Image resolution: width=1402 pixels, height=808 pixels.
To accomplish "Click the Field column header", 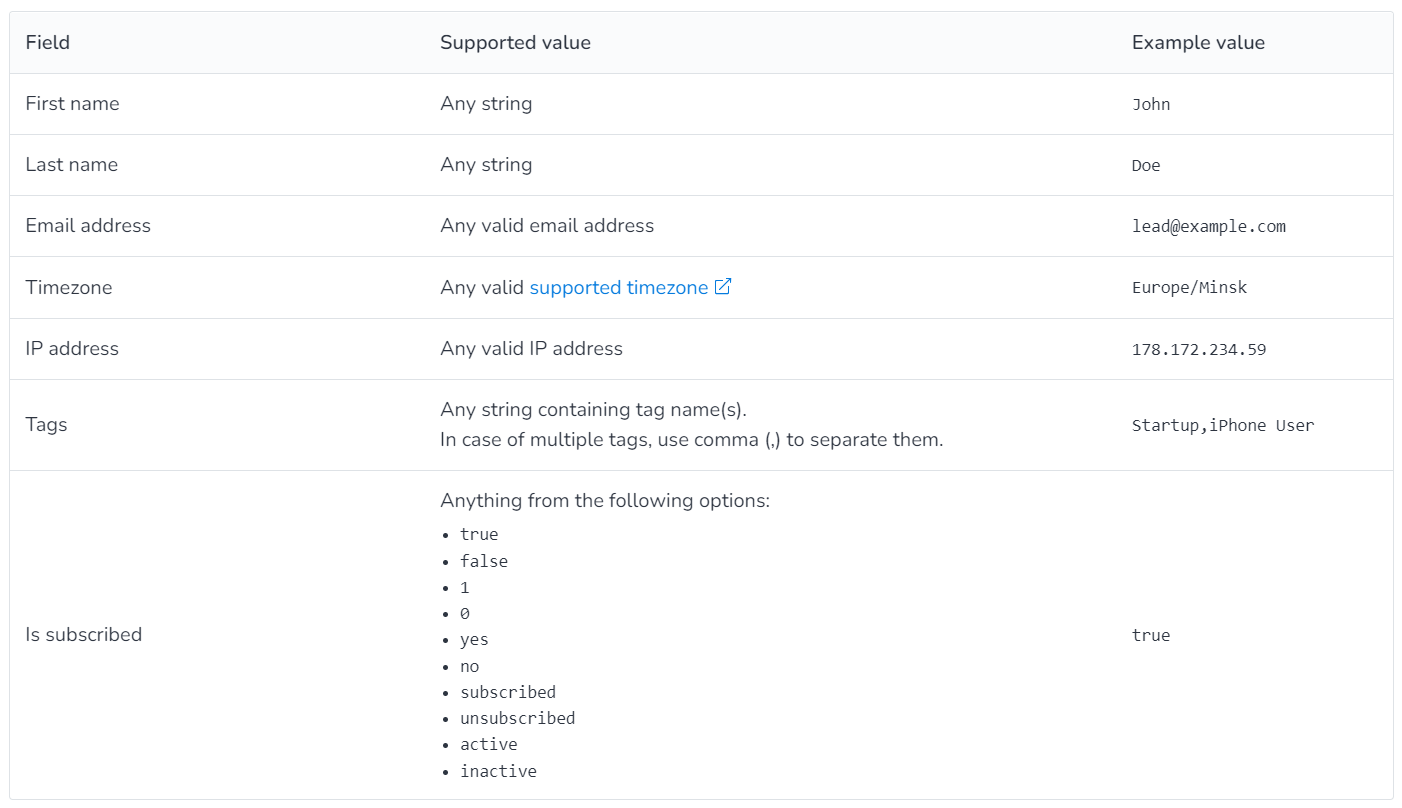I will [x=48, y=43].
